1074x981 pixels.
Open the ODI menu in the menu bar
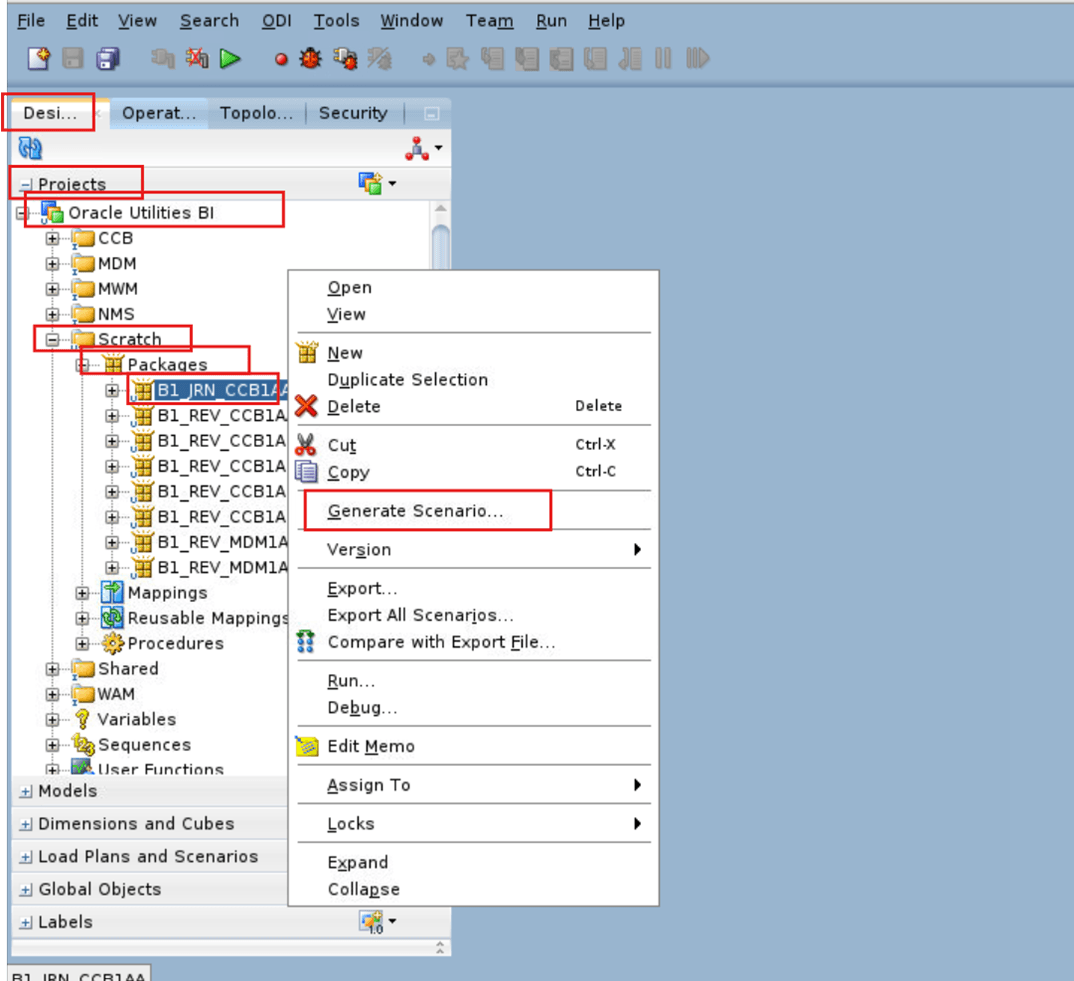pyautogui.click(x=276, y=20)
